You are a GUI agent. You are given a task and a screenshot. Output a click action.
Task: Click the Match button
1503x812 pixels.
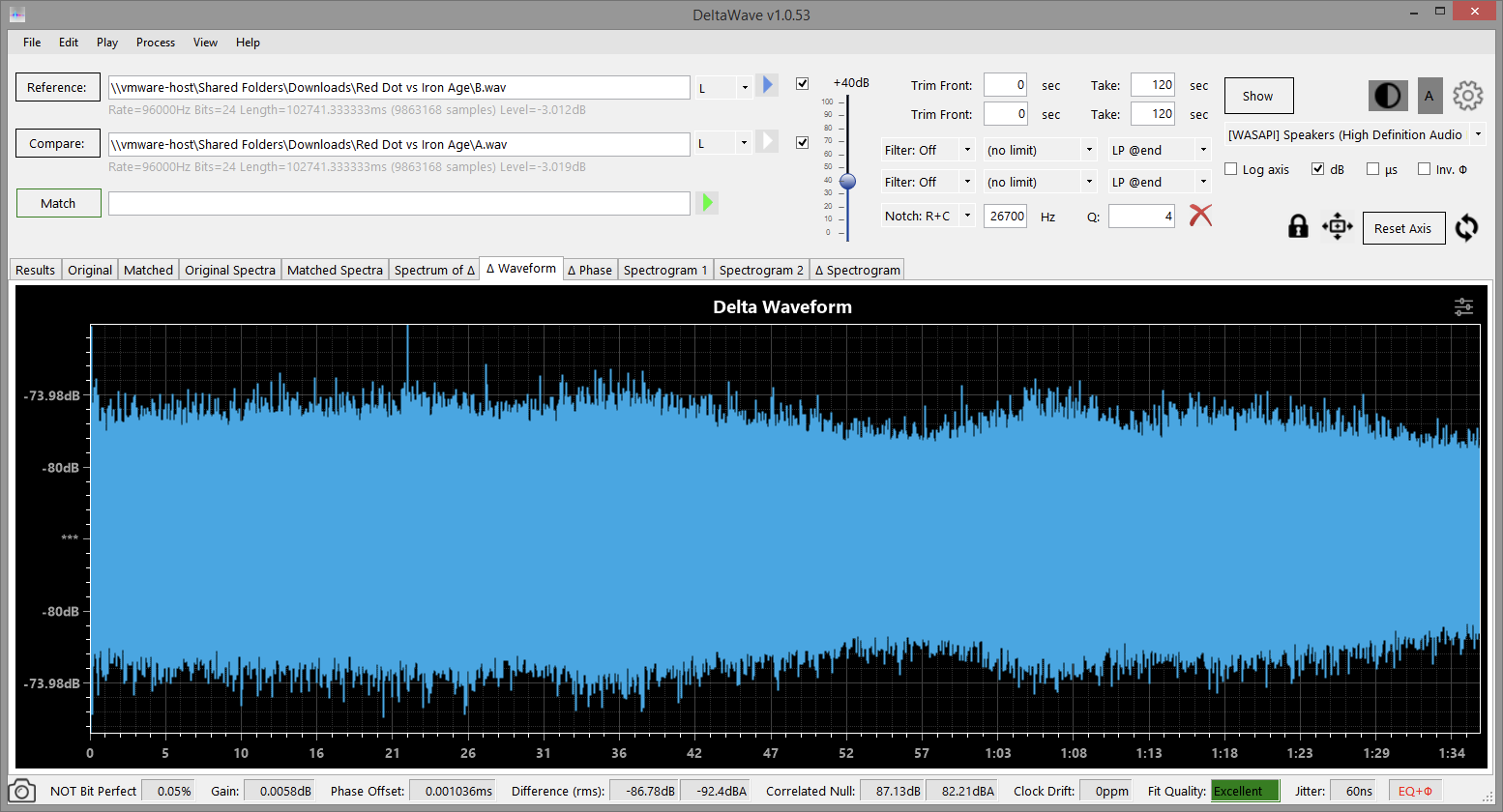tap(58, 203)
